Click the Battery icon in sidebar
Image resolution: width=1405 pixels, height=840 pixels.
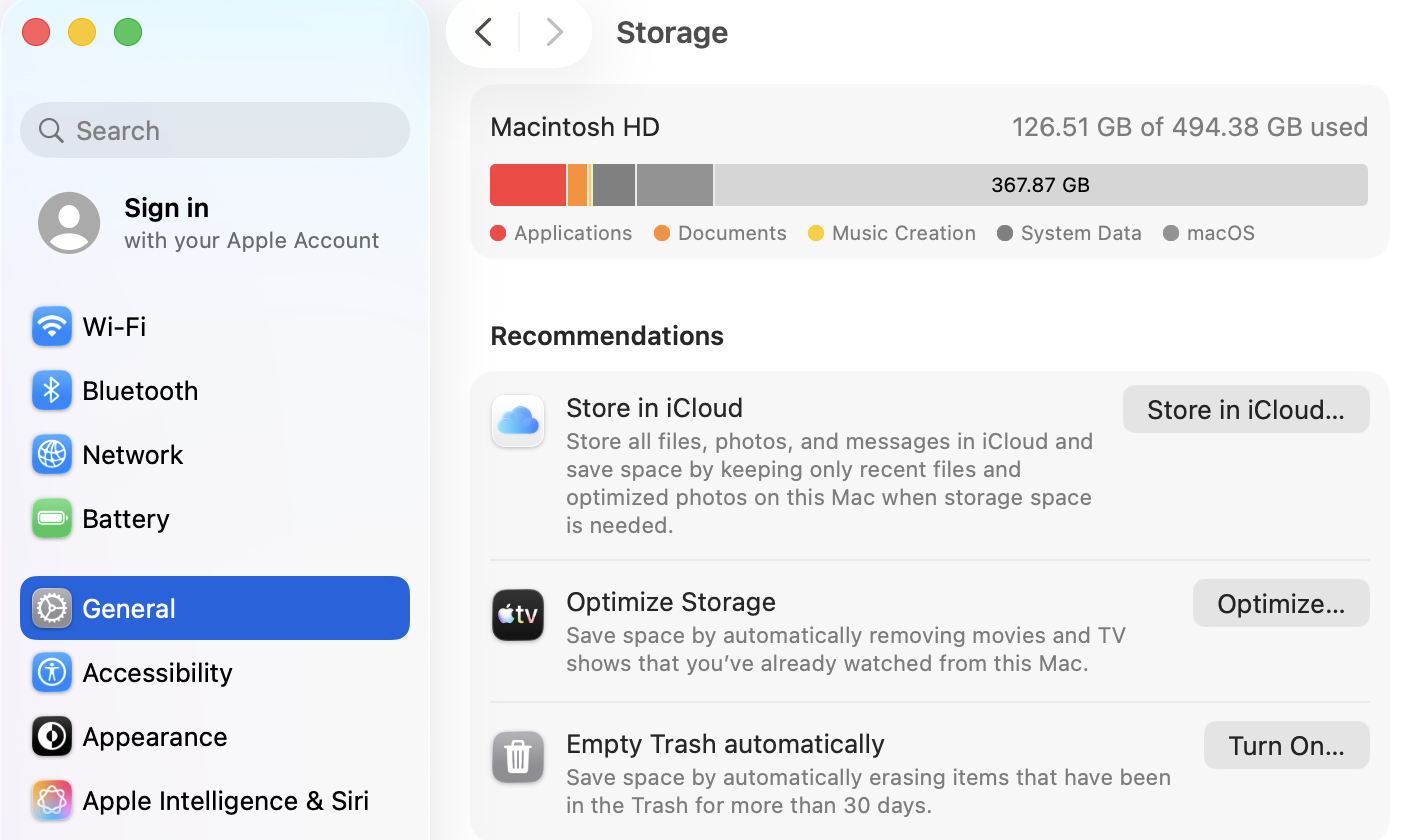tap(51, 518)
